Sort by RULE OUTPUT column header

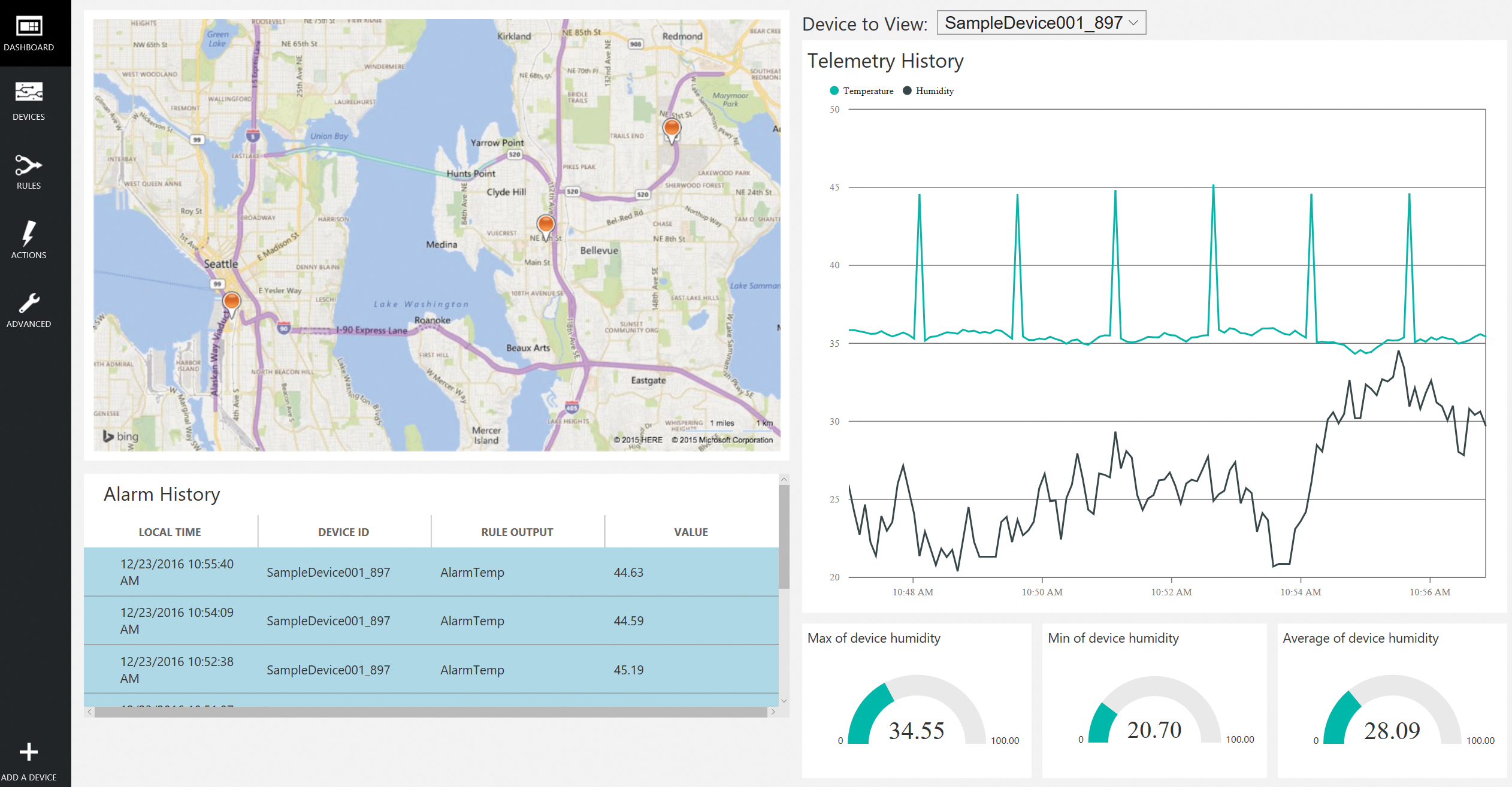(518, 532)
